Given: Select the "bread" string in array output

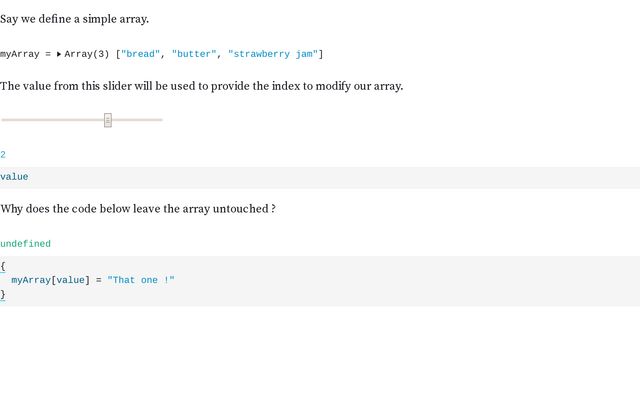Looking at the screenshot, I should 140,54.
